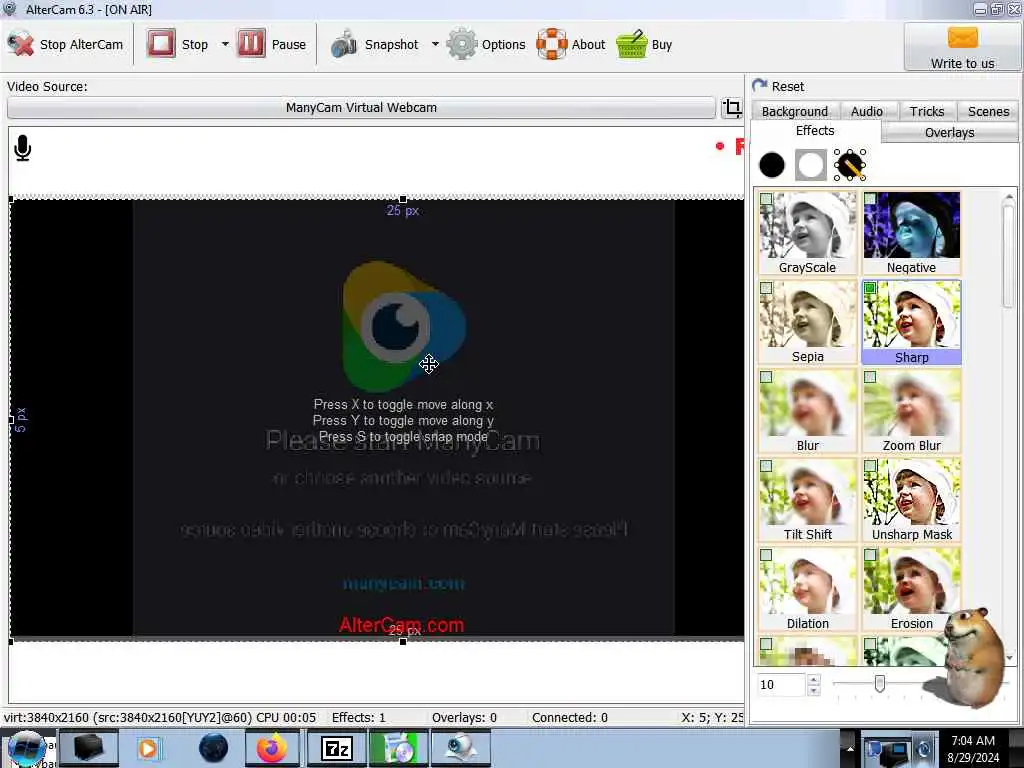The height and width of the screenshot is (768, 1024).
Task: Enable the GrayScale effect checkbox
Action: [x=767, y=199]
